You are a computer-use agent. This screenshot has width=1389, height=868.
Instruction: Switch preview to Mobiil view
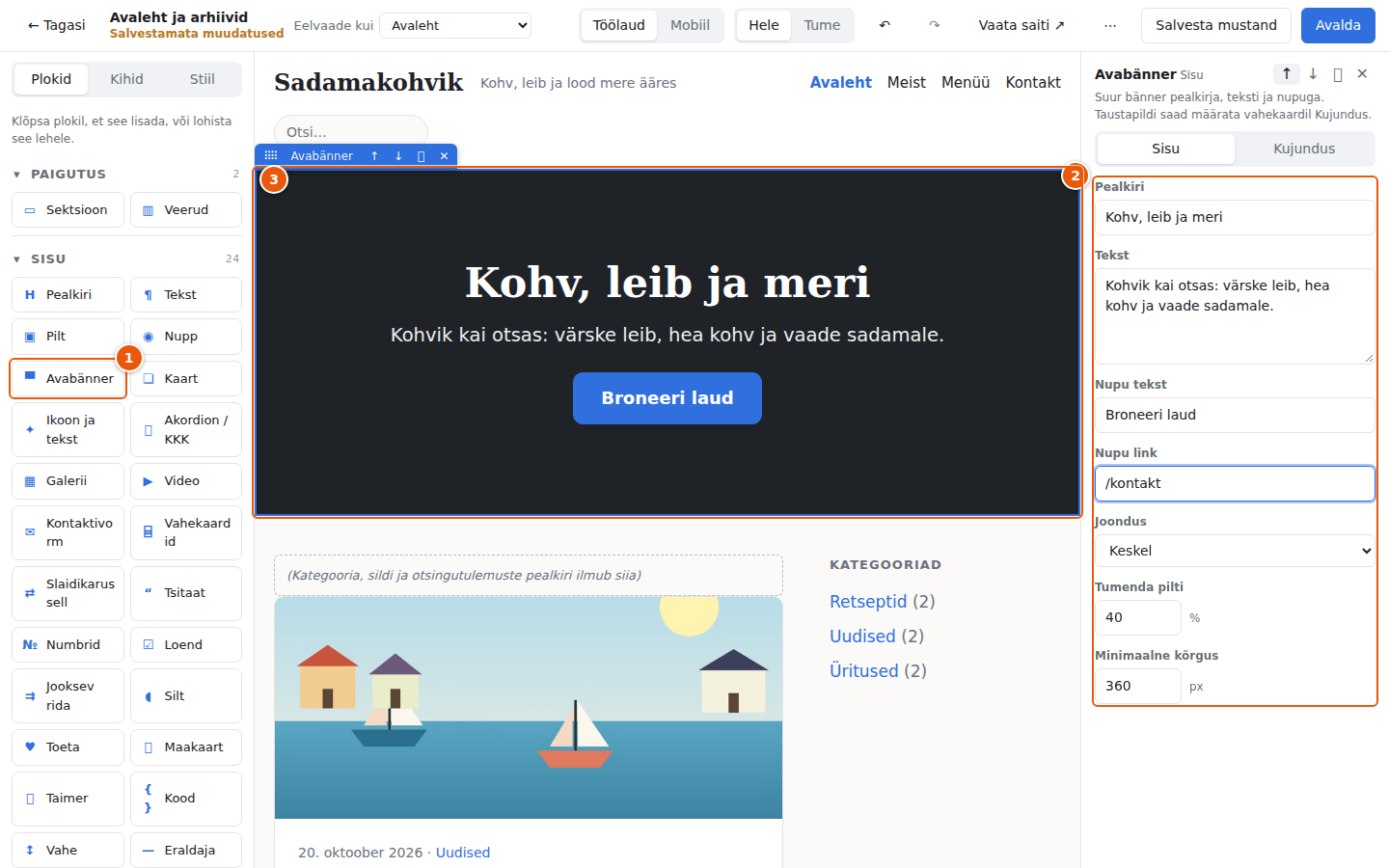pyautogui.click(x=690, y=25)
